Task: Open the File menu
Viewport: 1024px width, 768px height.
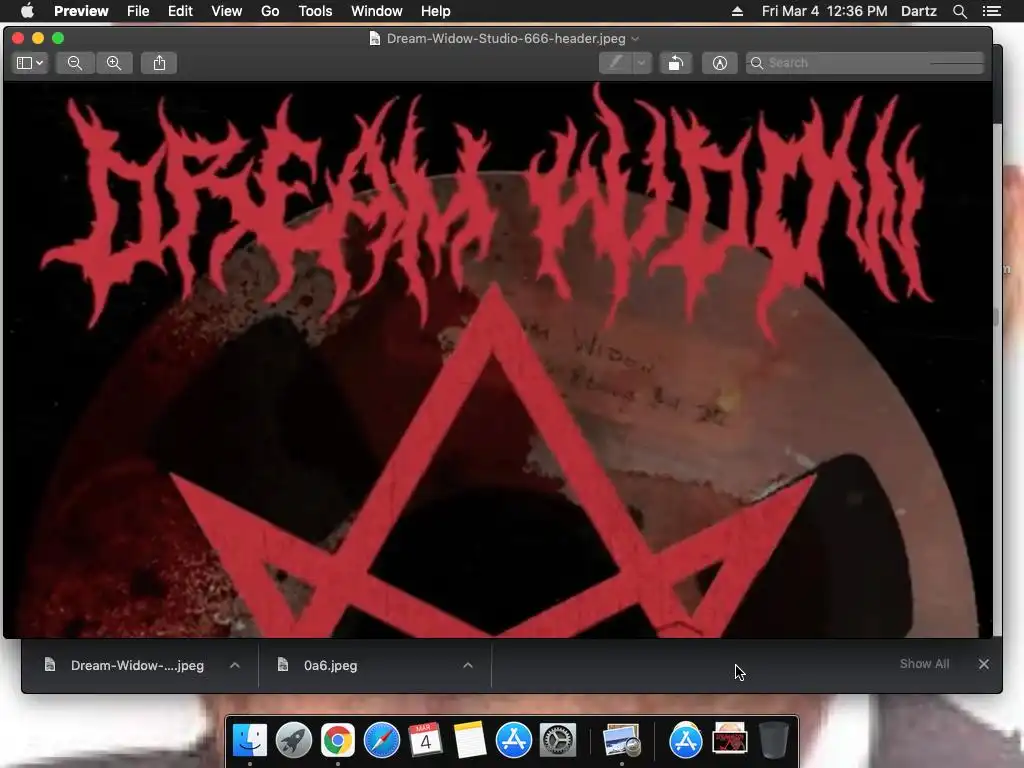Action: click(x=138, y=11)
